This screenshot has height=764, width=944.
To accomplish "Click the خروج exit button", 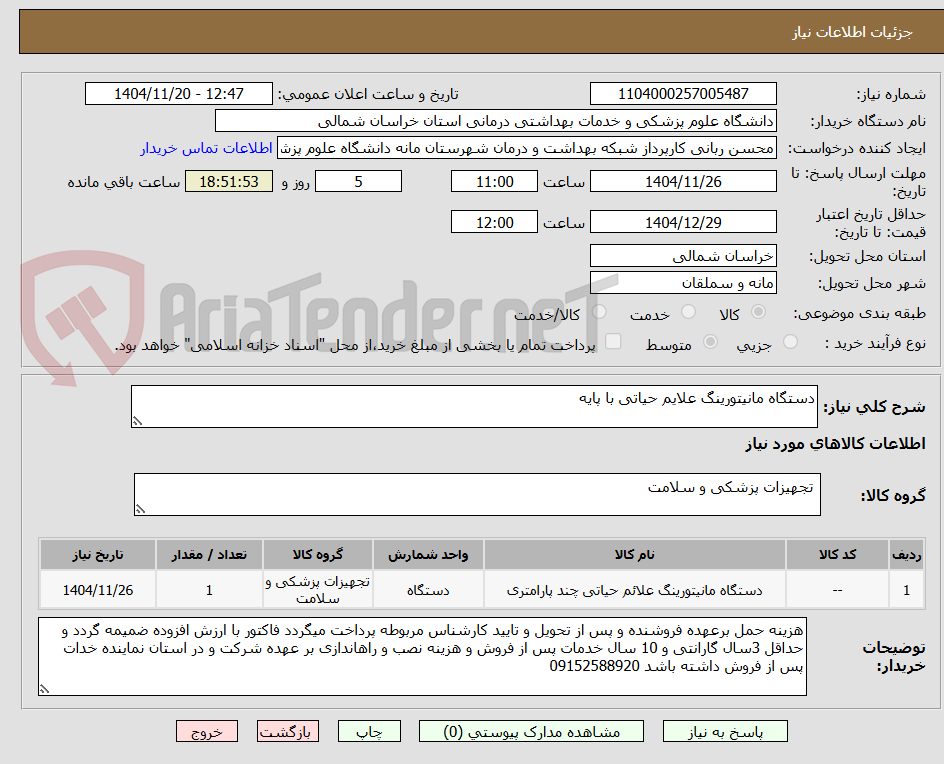I will (x=207, y=731).
